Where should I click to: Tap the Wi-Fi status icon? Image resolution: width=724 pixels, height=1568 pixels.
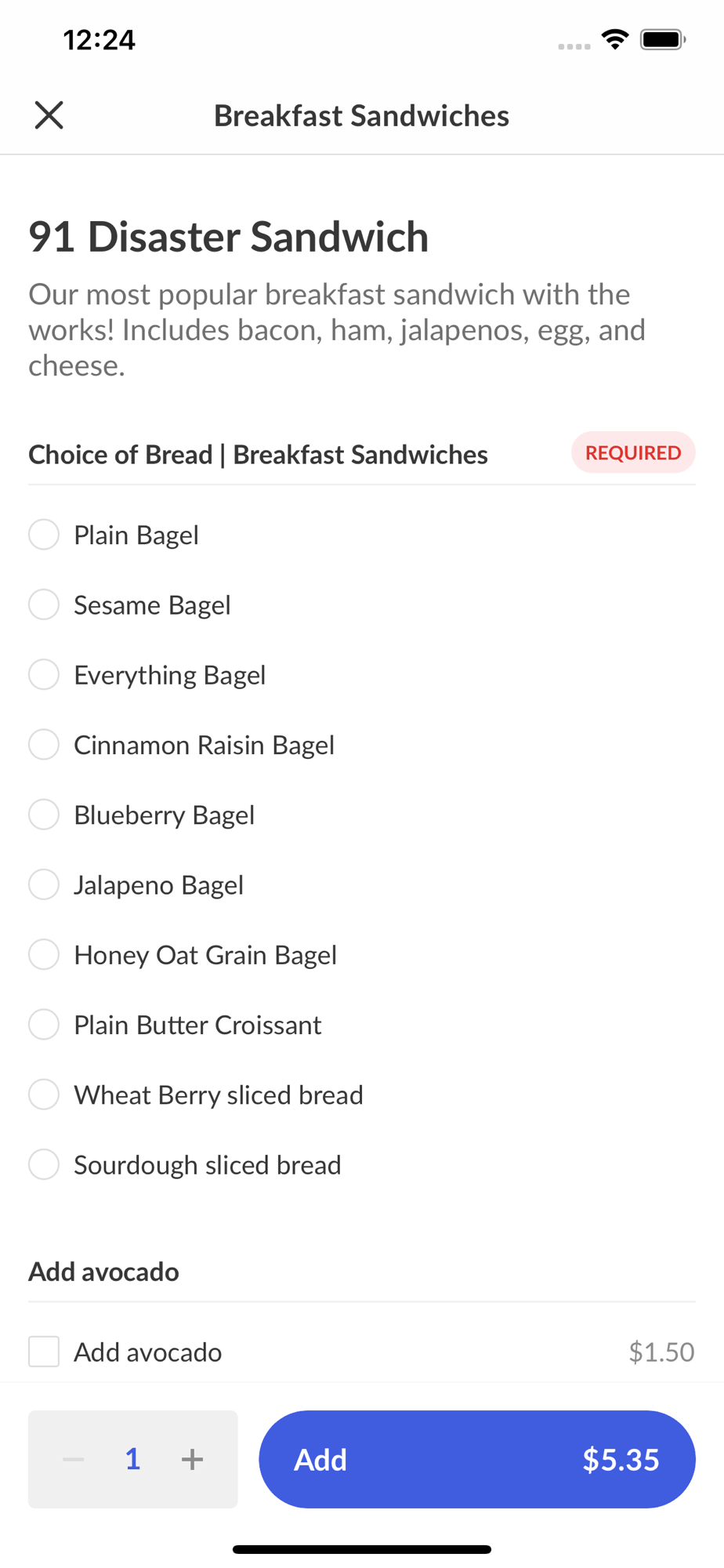click(x=615, y=39)
